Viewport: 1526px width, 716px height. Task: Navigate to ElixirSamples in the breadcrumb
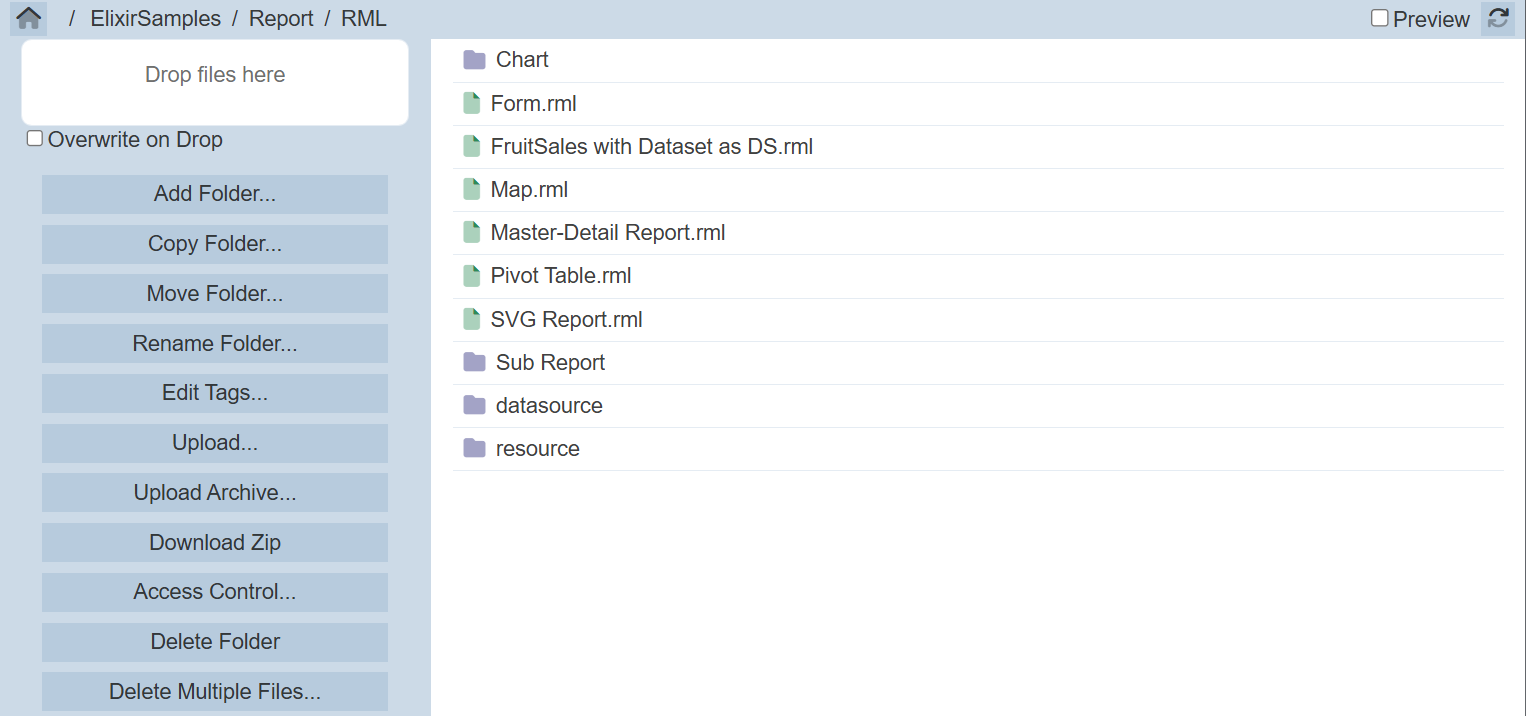(x=155, y=19)
